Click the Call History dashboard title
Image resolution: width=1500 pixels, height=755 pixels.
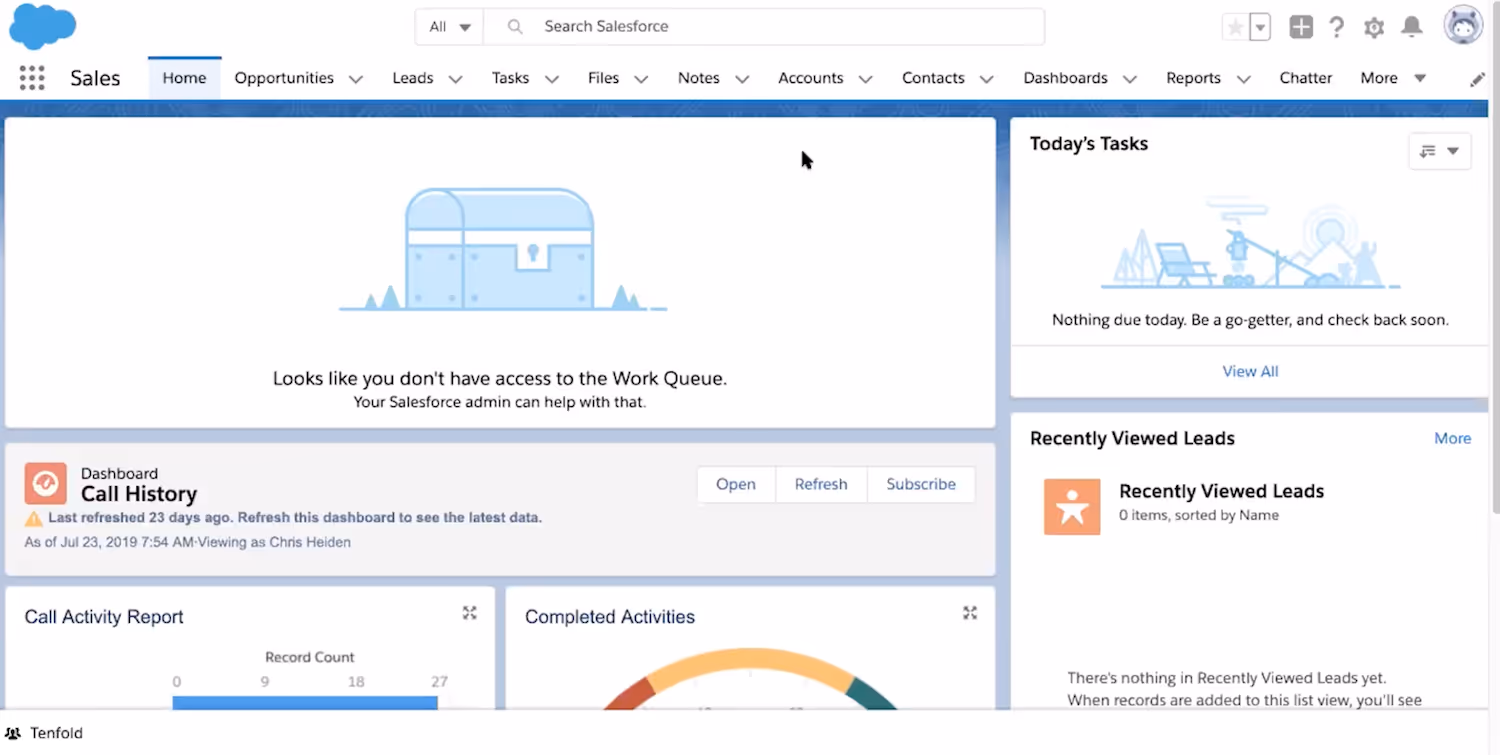139,494
